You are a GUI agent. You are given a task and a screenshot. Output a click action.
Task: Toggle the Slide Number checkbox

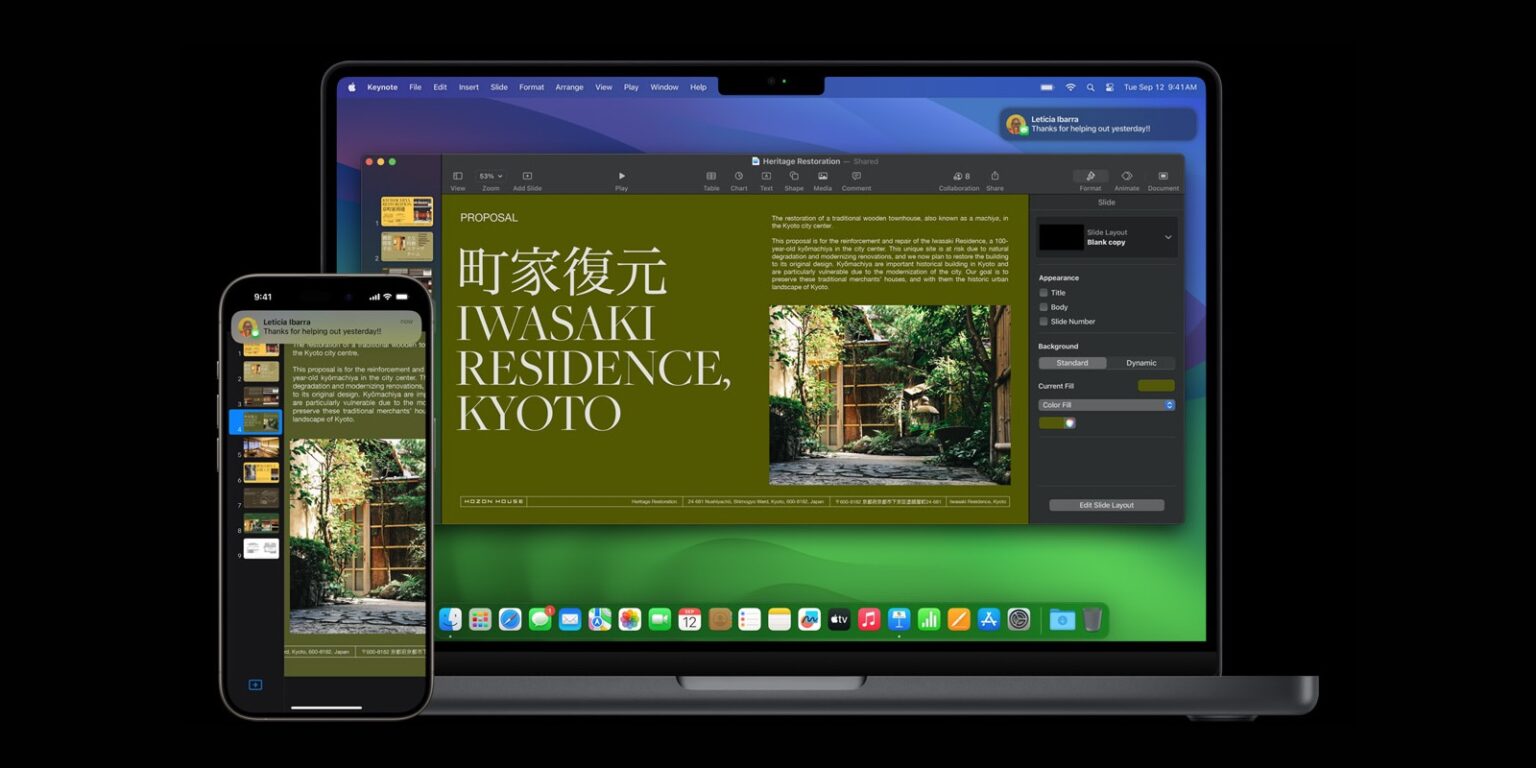pyautogui.click(x=1044, y=321)
